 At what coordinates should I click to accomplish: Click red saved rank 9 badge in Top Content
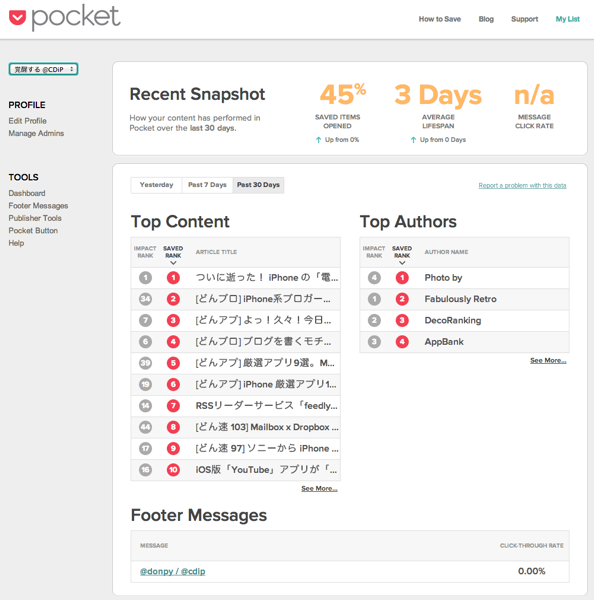coord(173,448)
